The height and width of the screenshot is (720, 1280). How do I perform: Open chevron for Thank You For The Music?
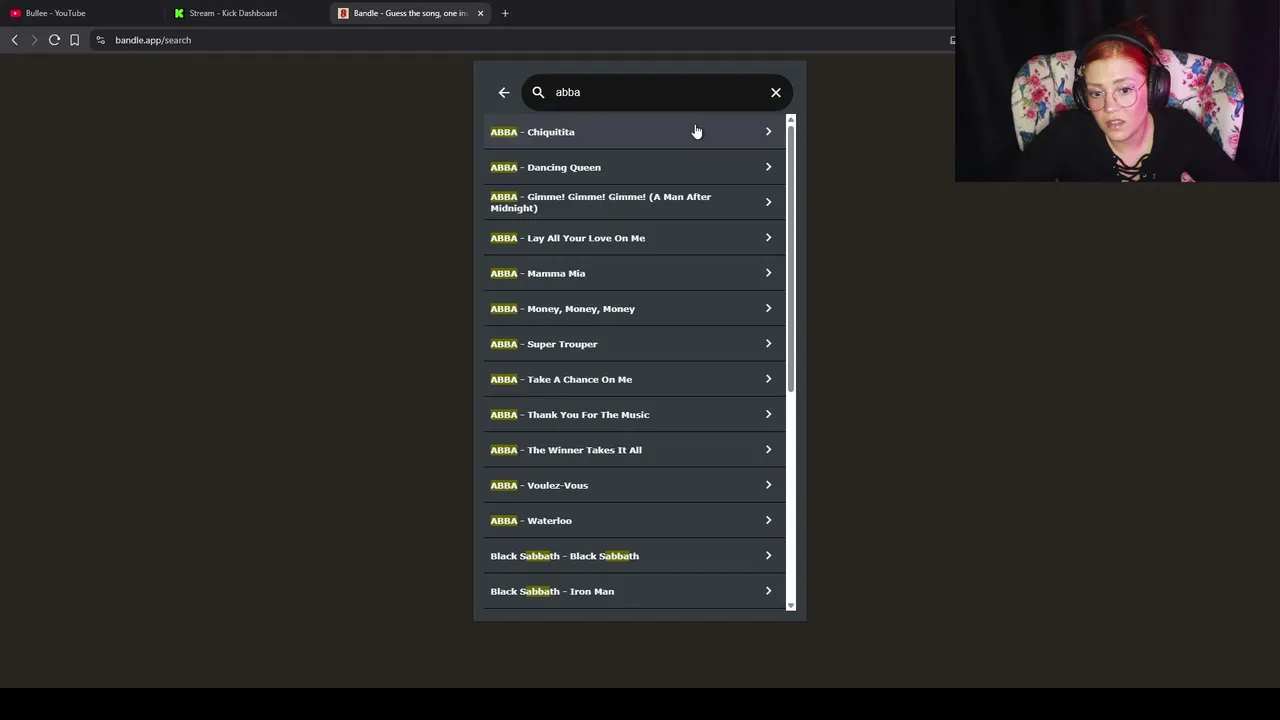coord(768,414)
